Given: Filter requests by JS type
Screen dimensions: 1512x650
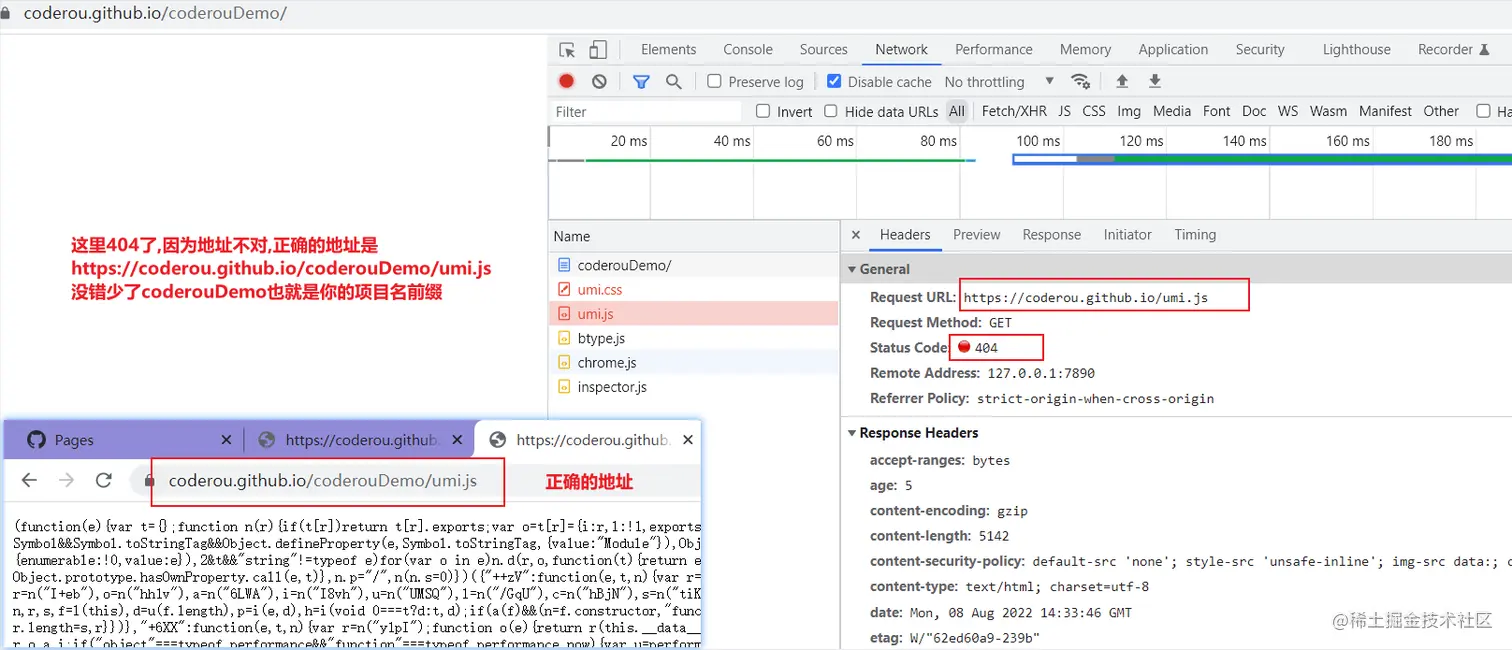Looking at the screenshot, I should pyautogui.click(x=1065, y=111).
